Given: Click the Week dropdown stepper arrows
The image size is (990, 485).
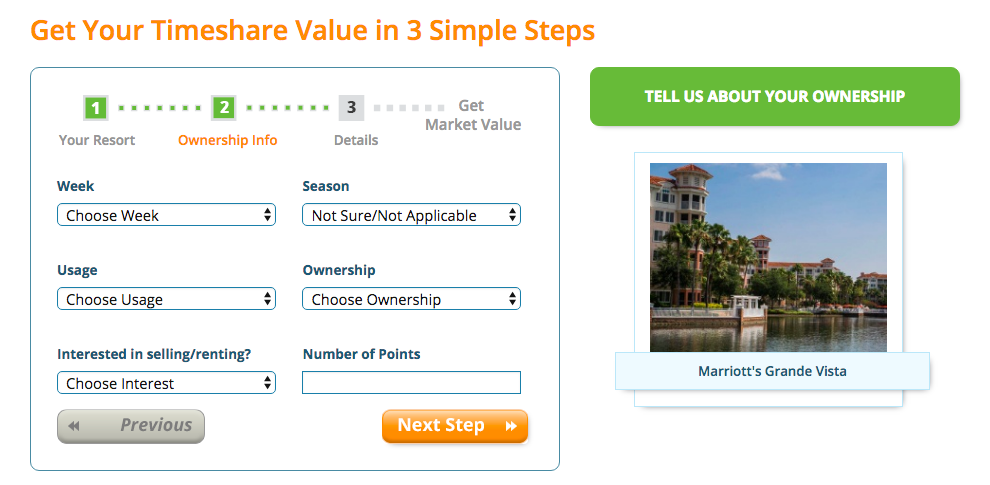Looking at the screenshot, I should (268, 215).
